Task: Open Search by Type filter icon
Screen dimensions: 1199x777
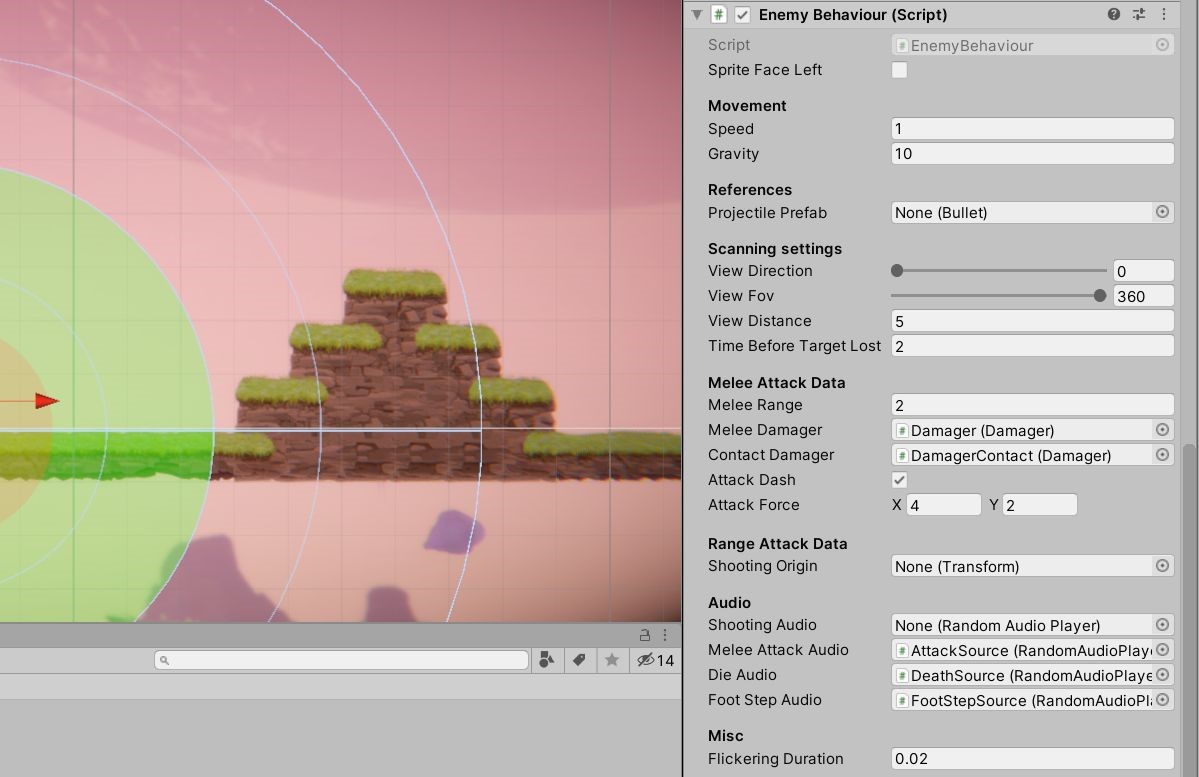Action: [547, 660]
